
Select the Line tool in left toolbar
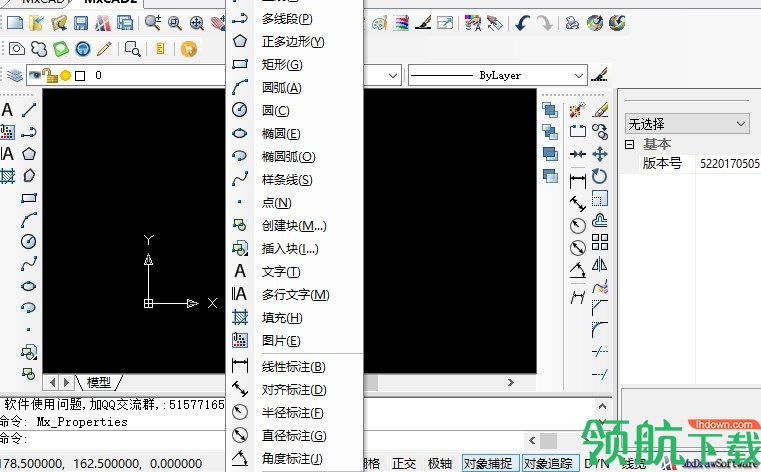29,110
